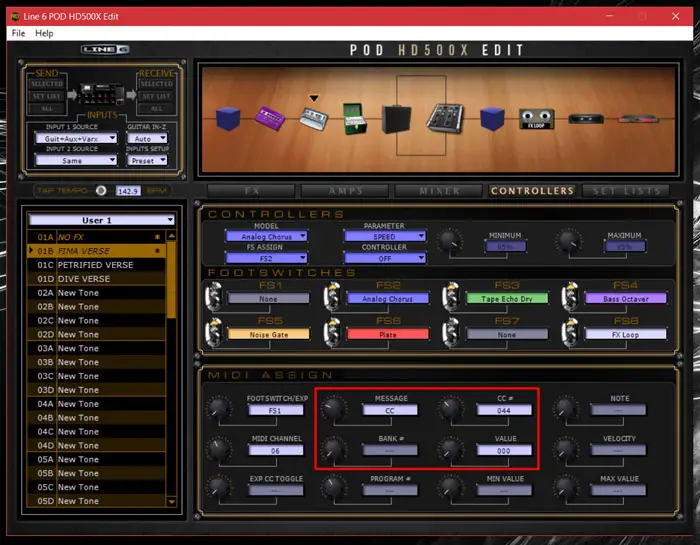Select preset 01D DIVE VERSE
The height and width of the screenshot is (545, 700).
point(96,279)
